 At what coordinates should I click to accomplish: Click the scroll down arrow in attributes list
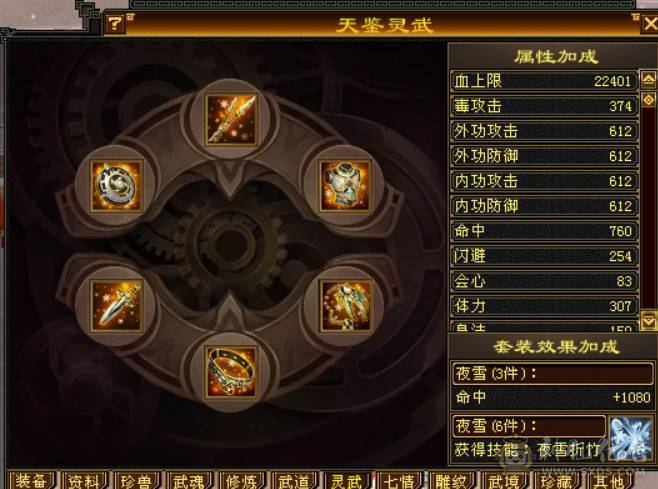(x=648, y=321)
